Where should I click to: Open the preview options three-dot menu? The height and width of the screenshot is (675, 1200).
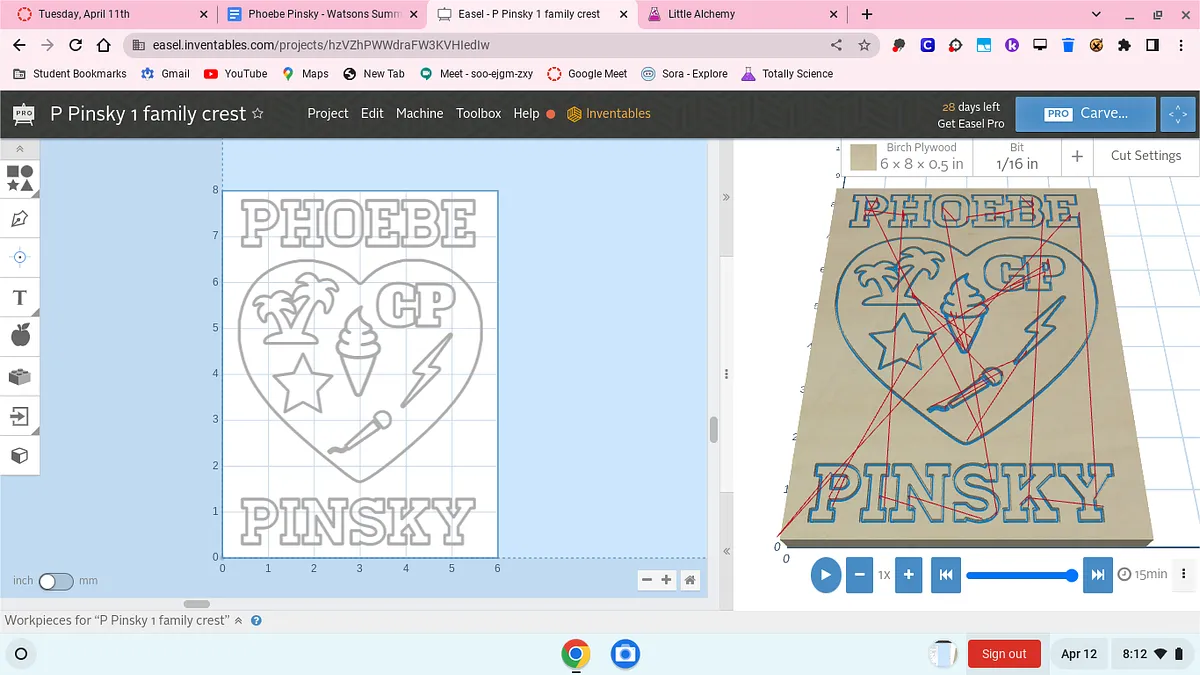1184,574
